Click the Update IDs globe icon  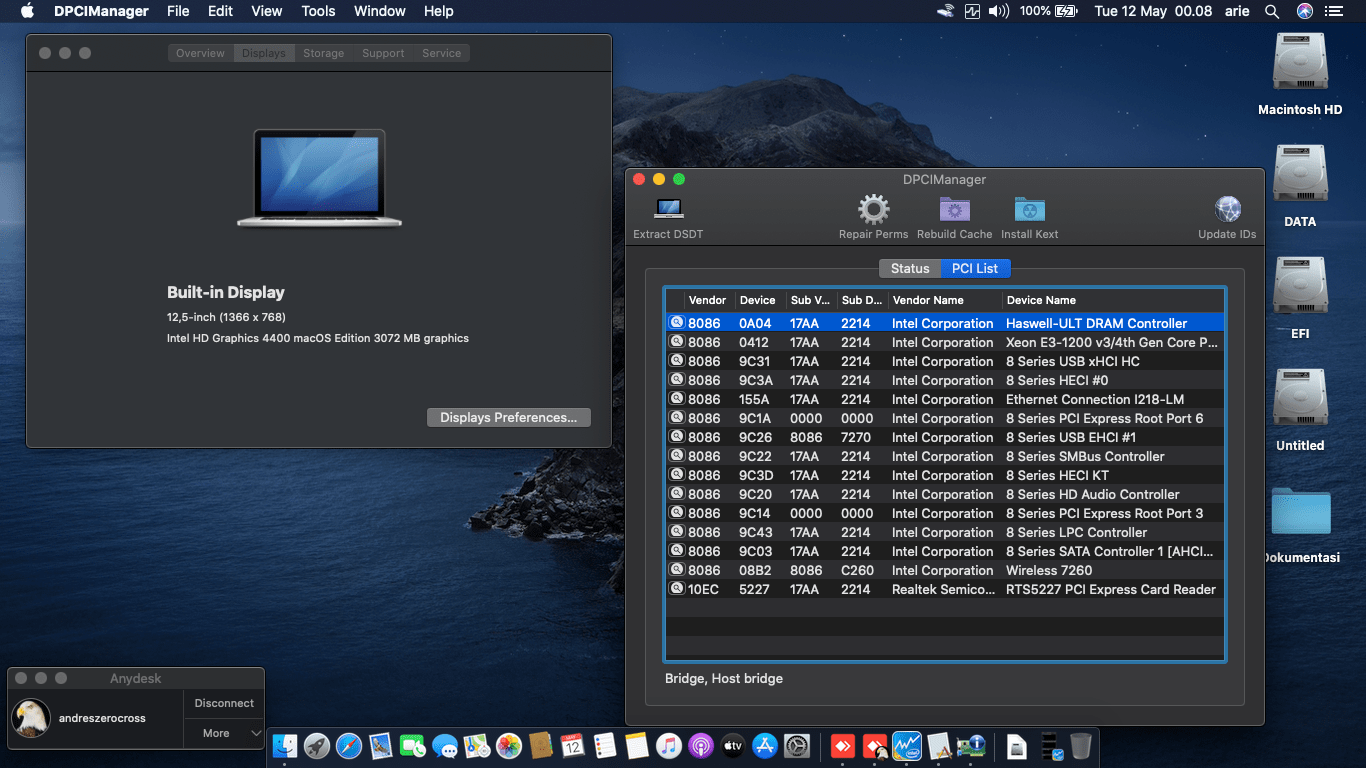(1228, 209)
